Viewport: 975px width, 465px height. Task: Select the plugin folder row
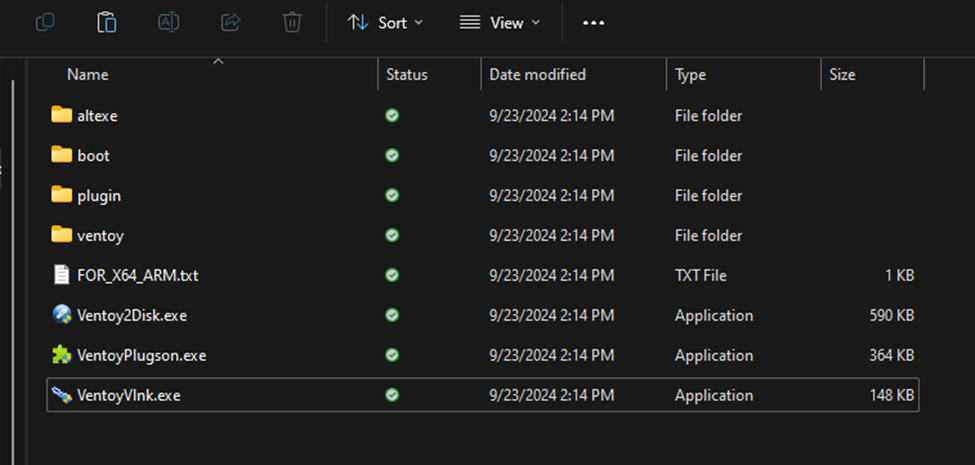click(99, 196)
